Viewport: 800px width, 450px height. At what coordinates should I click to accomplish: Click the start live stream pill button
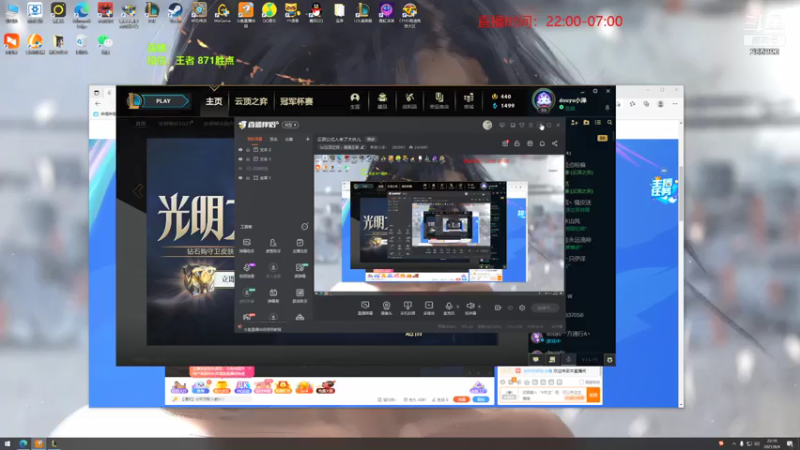point(544,308)
